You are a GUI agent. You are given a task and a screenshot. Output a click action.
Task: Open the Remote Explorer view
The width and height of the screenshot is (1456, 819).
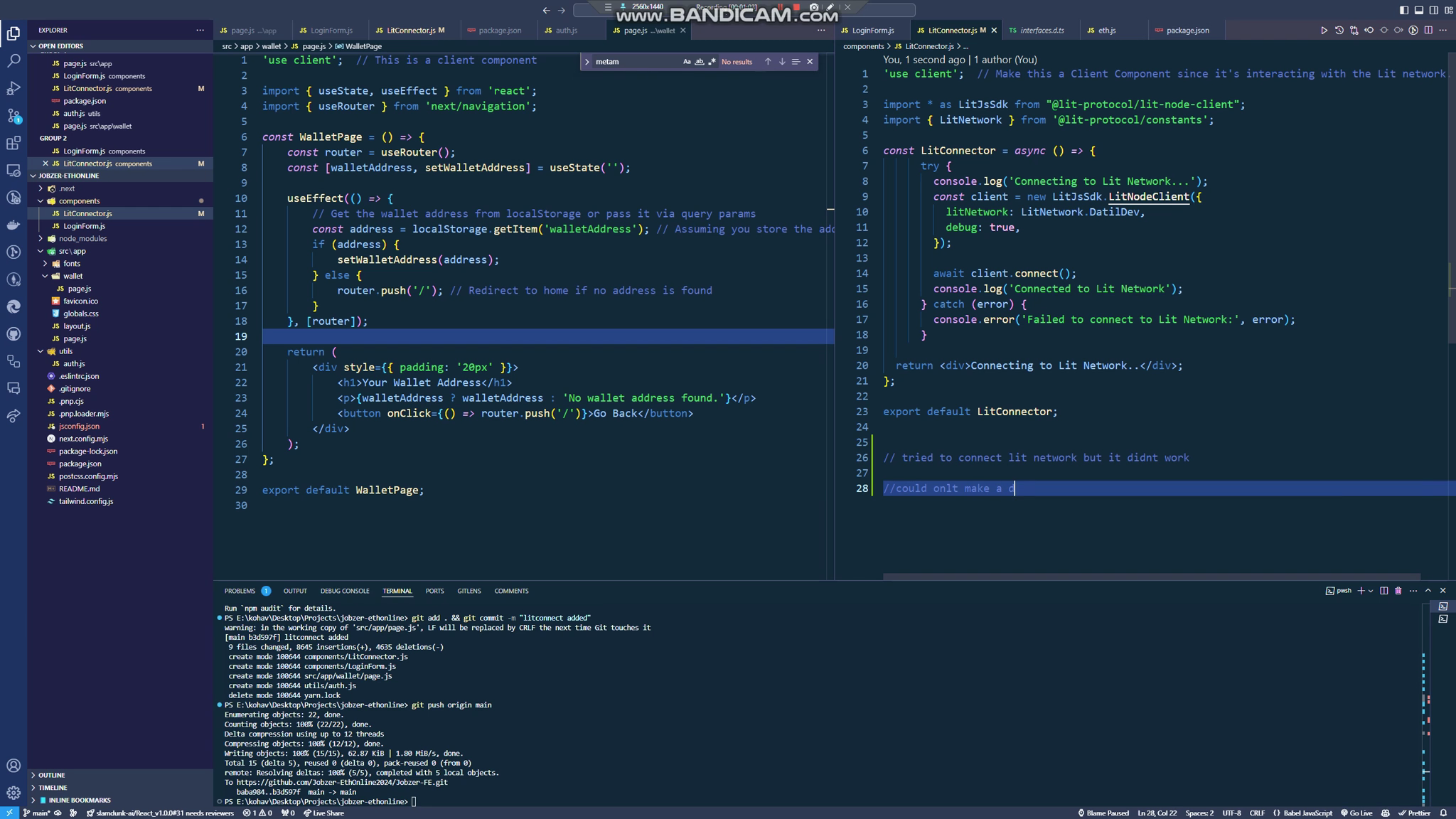click(x=14, y=171)
